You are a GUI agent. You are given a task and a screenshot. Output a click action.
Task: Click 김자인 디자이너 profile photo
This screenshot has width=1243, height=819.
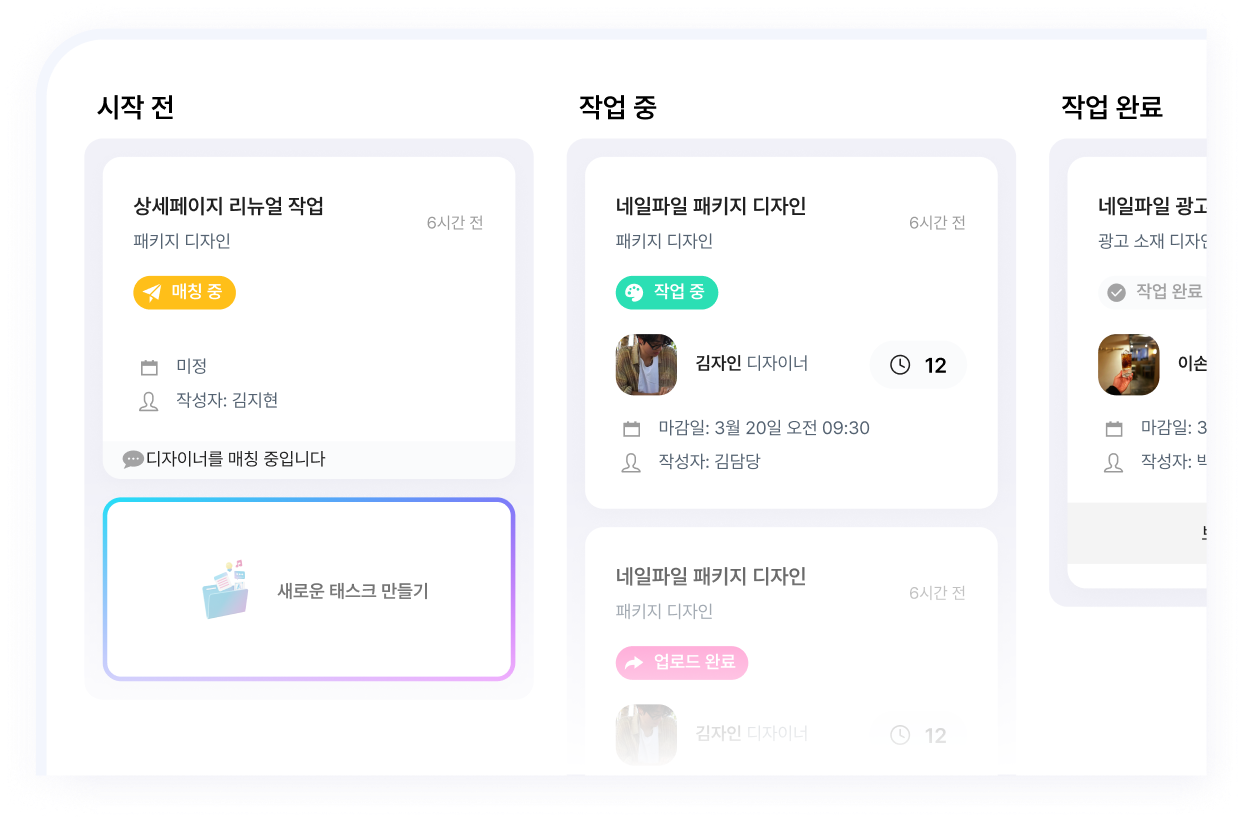646,365
